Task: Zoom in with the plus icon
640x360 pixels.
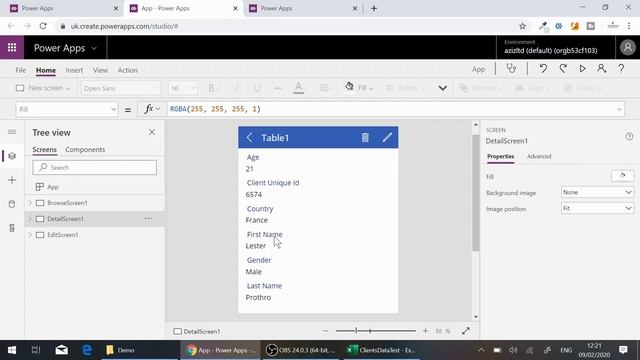Action: tap(425, 331)
